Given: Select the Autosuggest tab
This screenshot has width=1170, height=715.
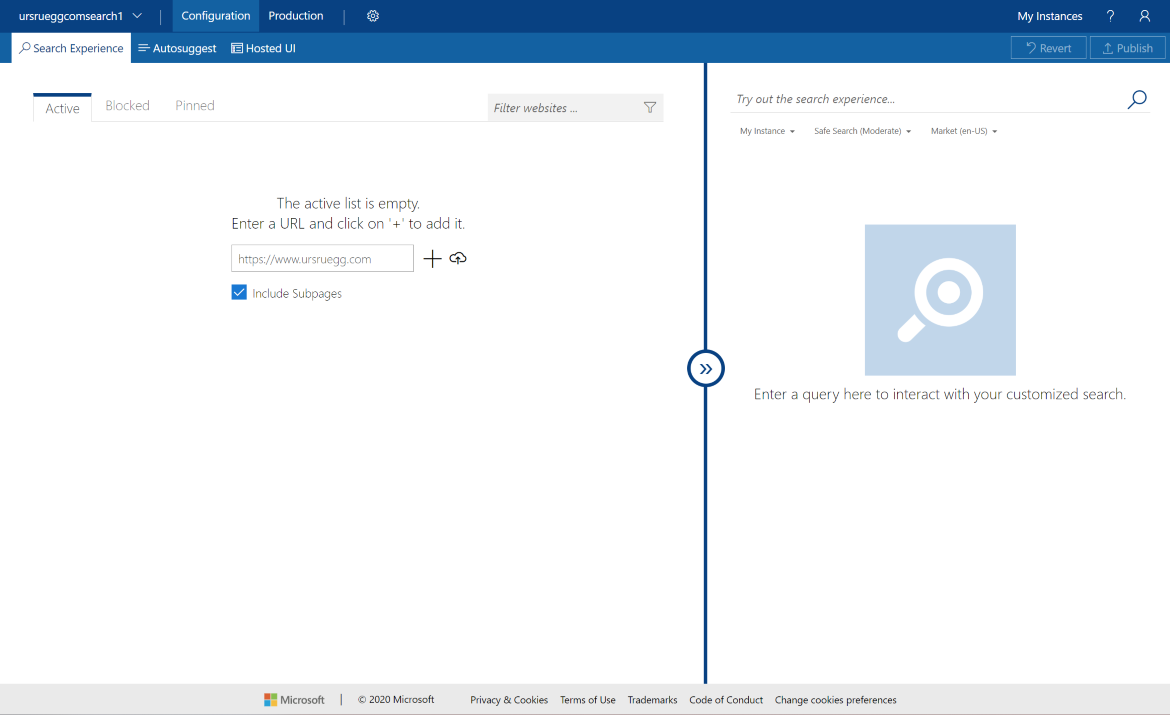Looking at the screenshot, I should click(x=178, y=48).
